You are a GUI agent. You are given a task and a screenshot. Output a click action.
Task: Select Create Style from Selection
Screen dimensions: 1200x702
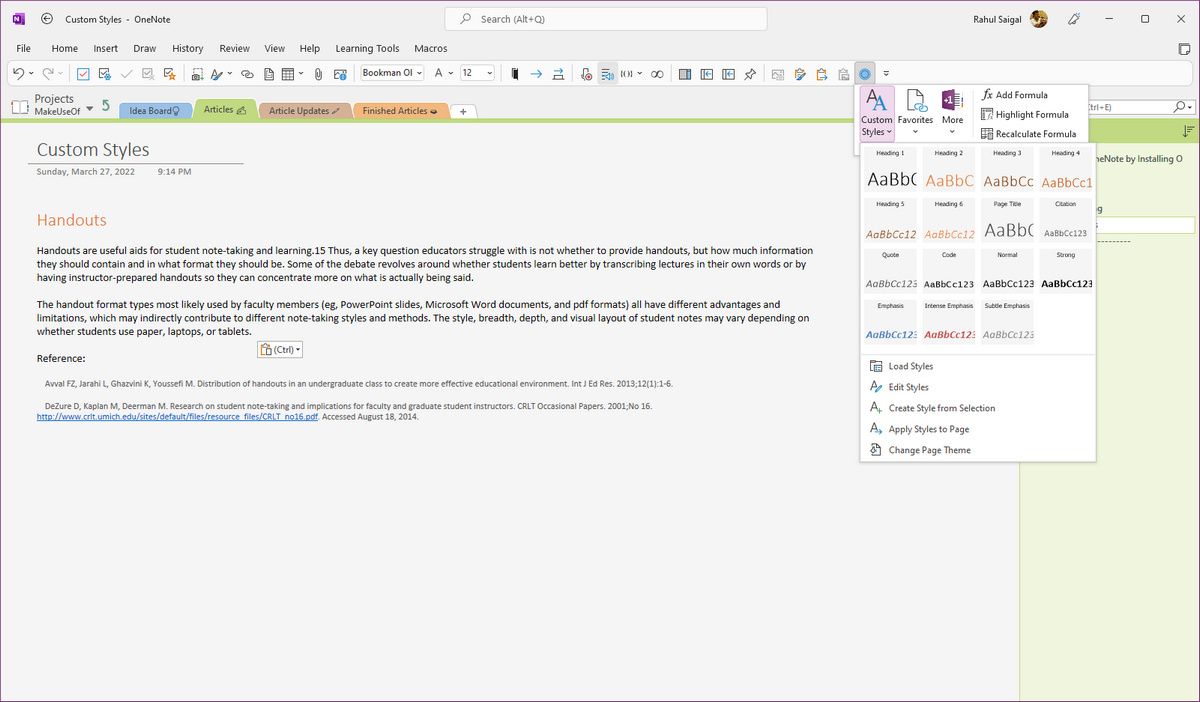pyautogui.click(x=941, y=408)
